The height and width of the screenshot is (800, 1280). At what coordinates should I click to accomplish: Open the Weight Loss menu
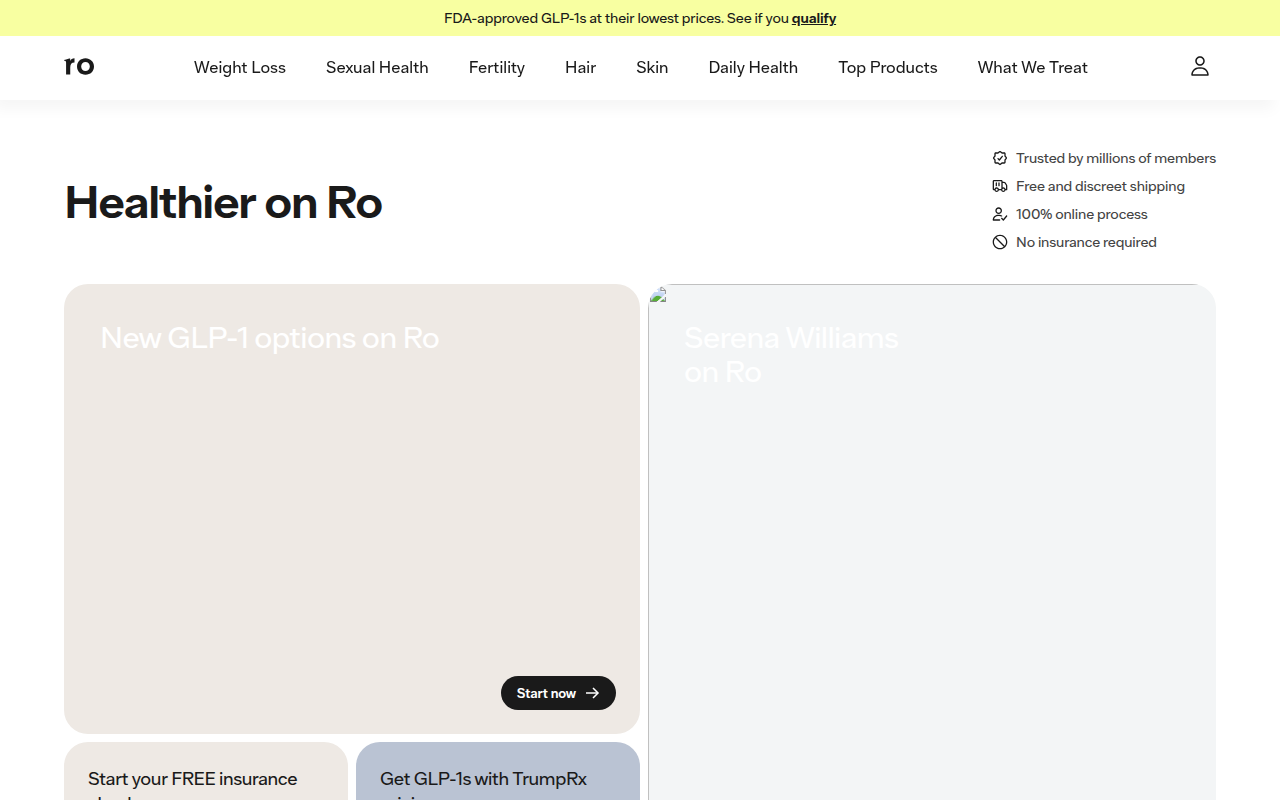tap(240, 67)
